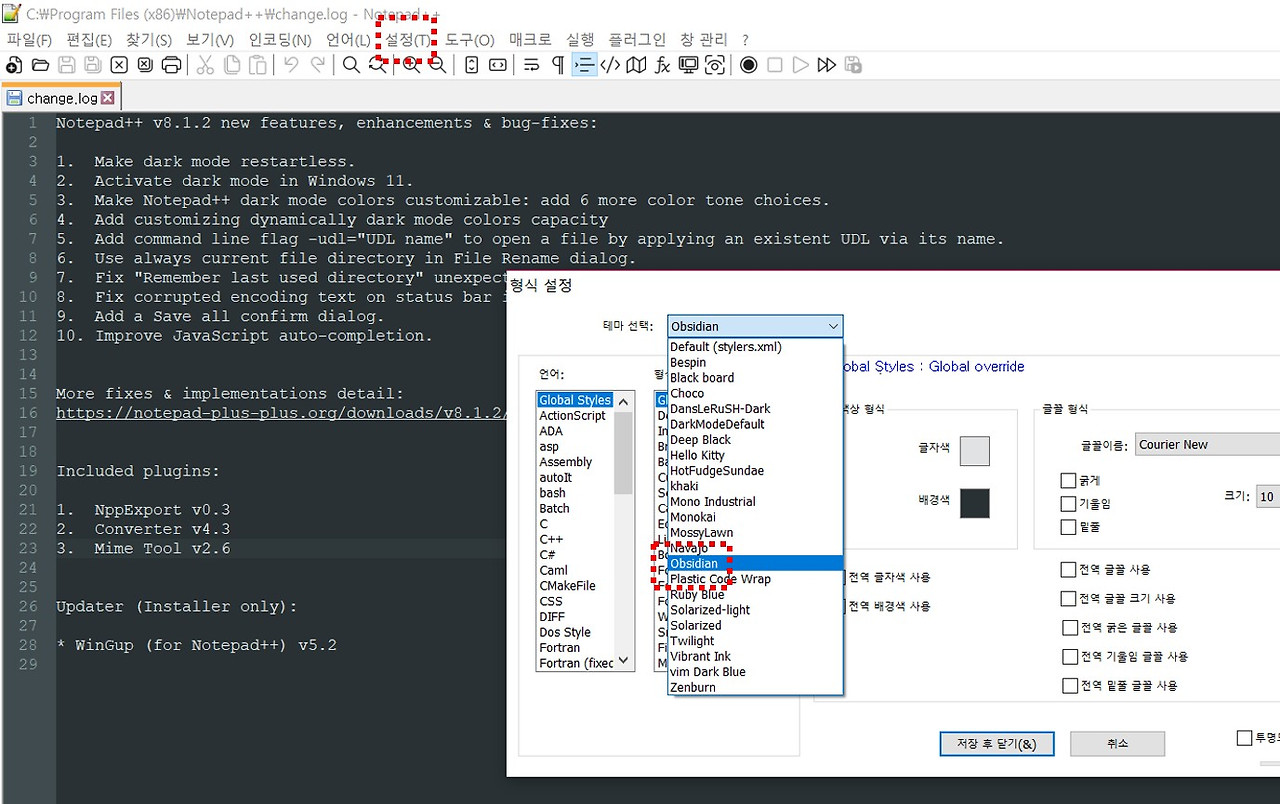Open the 글꼴이름 Courier New font dropdown
Viewport: 1280px width, 804px height.
click(1208, 444)
